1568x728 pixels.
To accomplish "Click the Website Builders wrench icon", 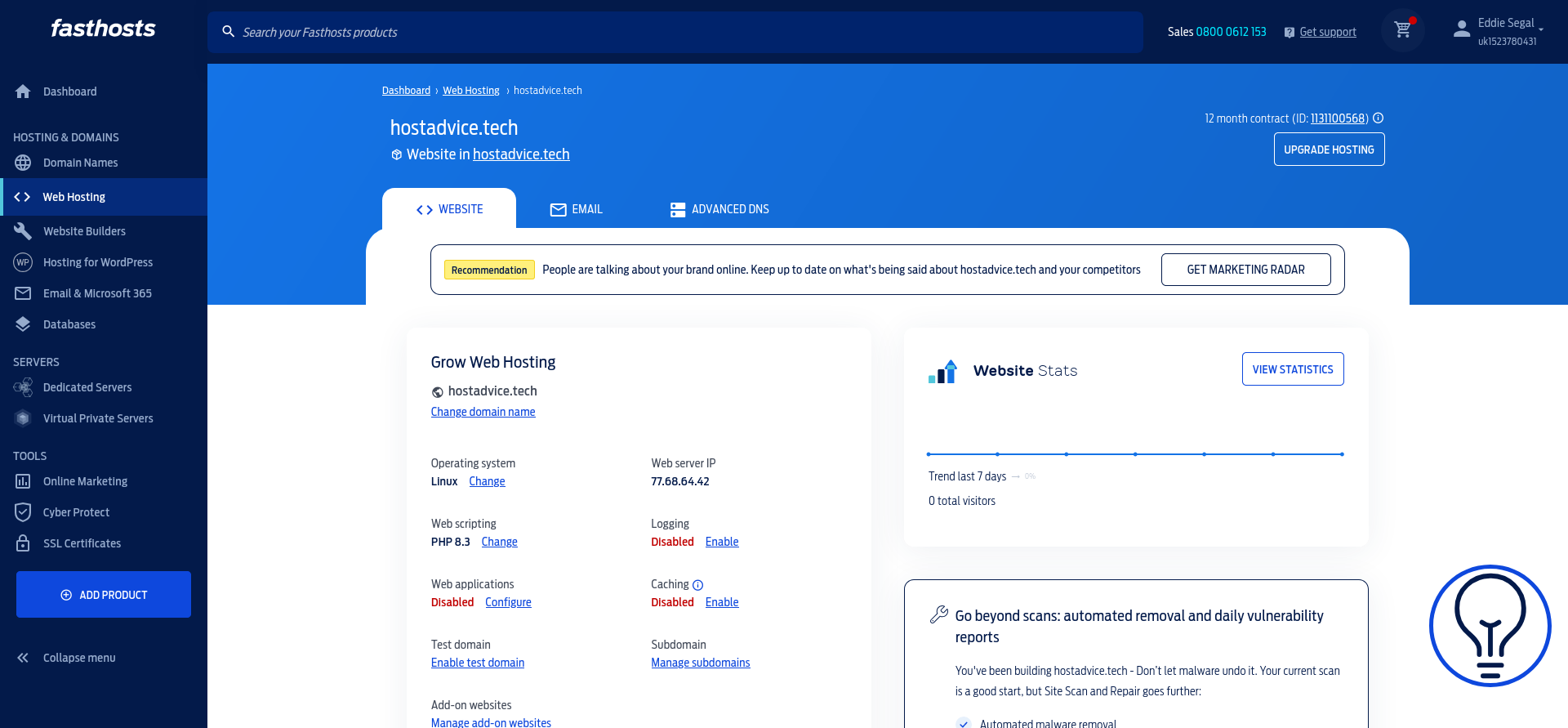I will [23, 231].
